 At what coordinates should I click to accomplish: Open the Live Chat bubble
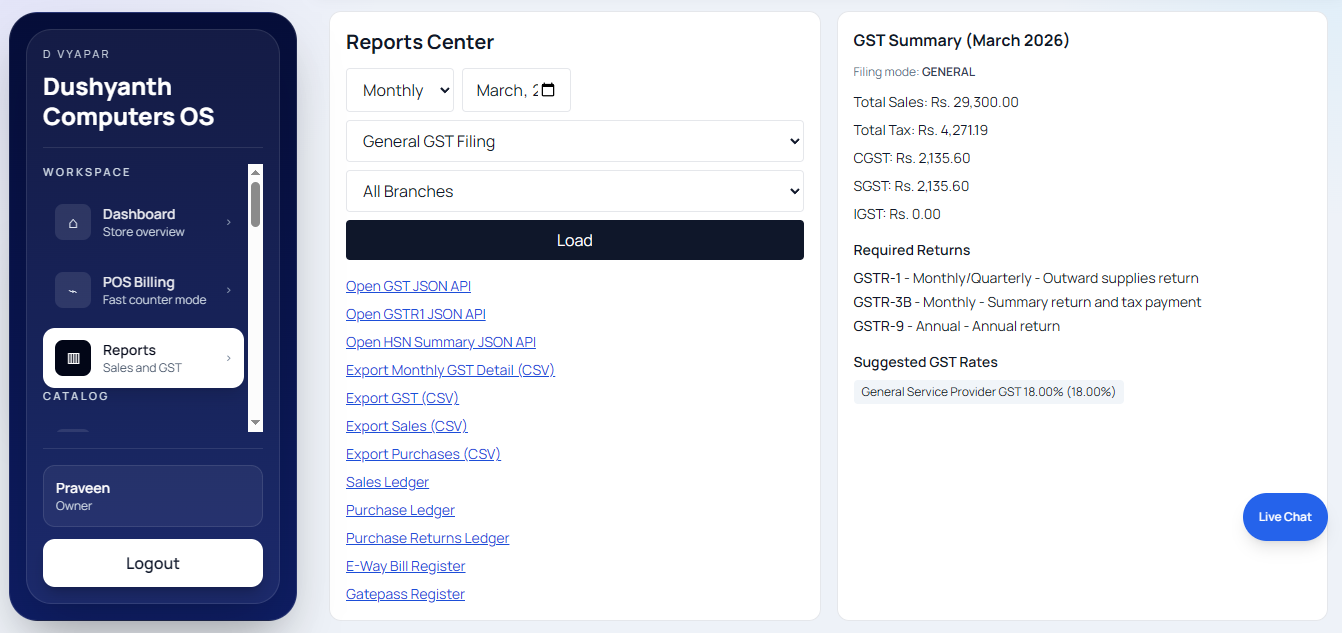point(1284,516)
